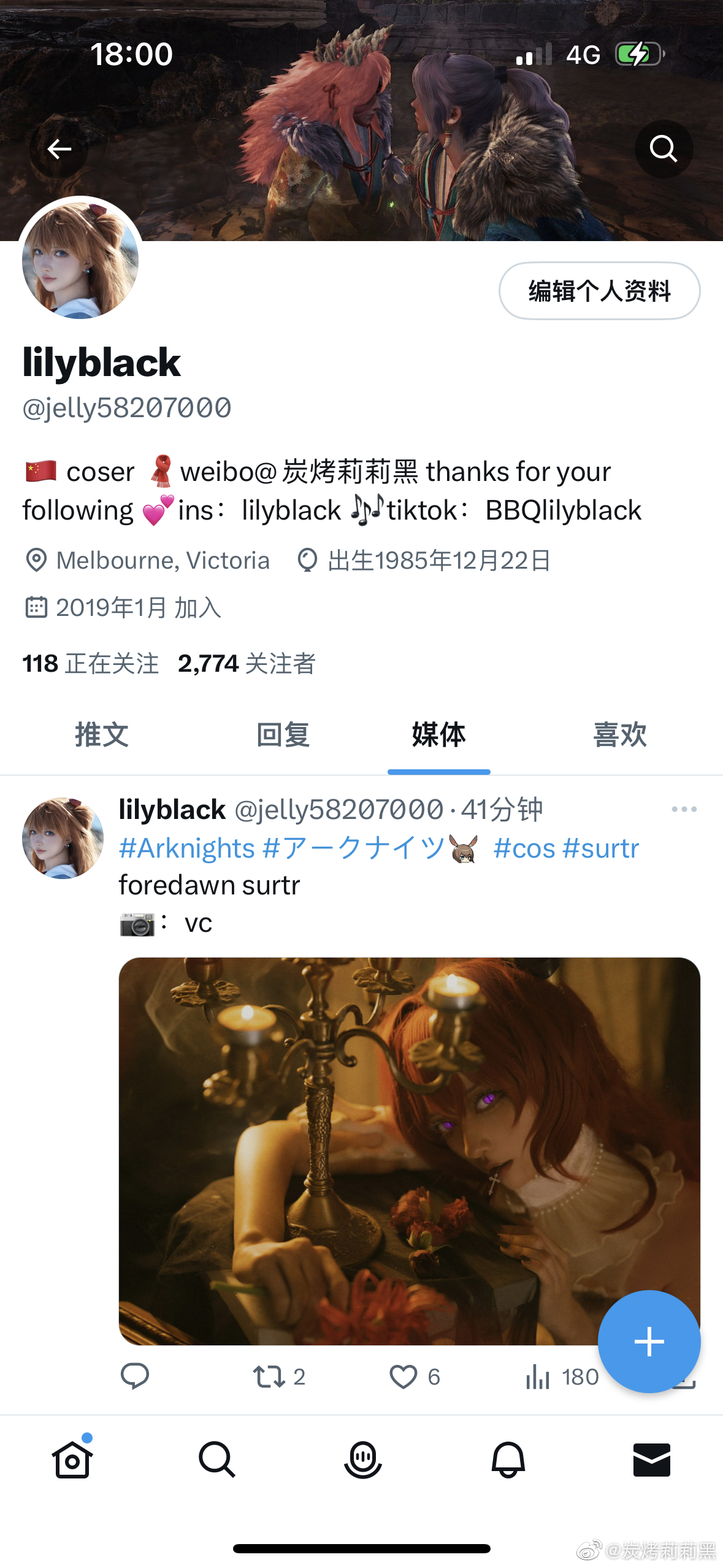Tap the back arrow icon
This screenshot has width=723, height=1568.
[x=59, y=149]
